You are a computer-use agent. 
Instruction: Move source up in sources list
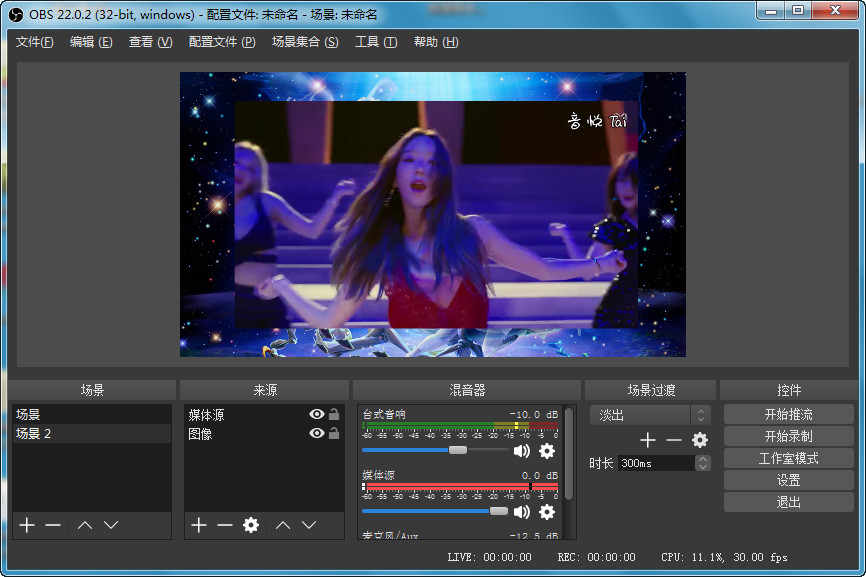[x=283, y=525]
